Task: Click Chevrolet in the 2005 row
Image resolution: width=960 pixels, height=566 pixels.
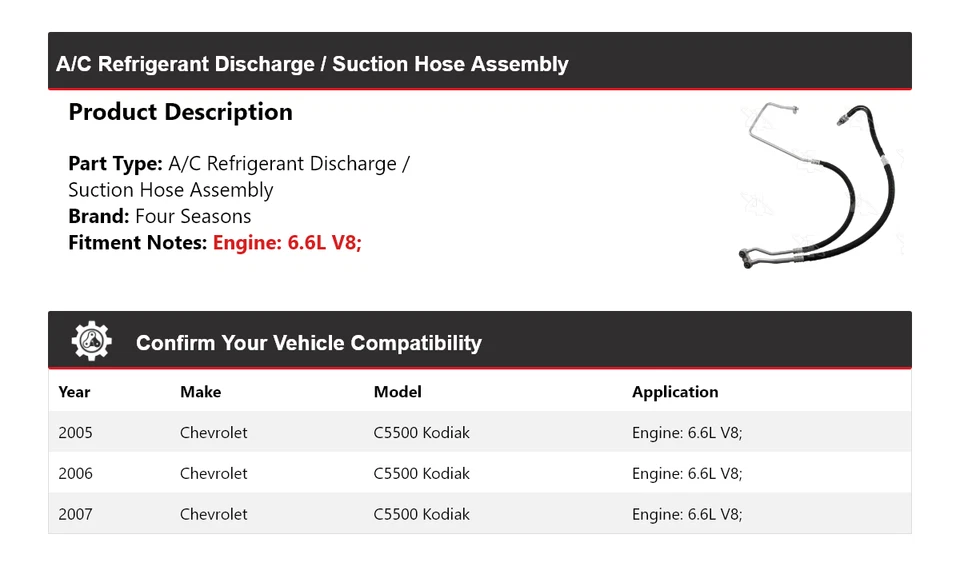Action: coord(213,433)
